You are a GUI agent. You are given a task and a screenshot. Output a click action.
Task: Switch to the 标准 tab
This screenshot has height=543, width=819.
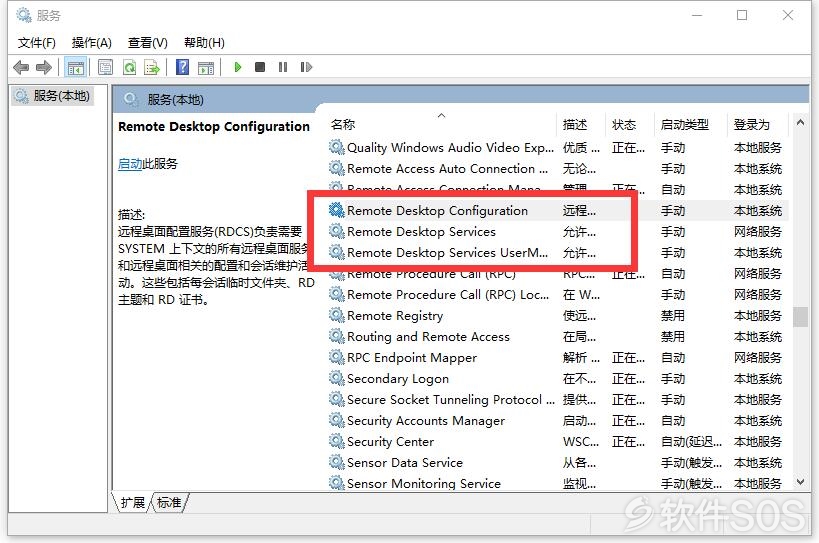click(x=169, y=502)
